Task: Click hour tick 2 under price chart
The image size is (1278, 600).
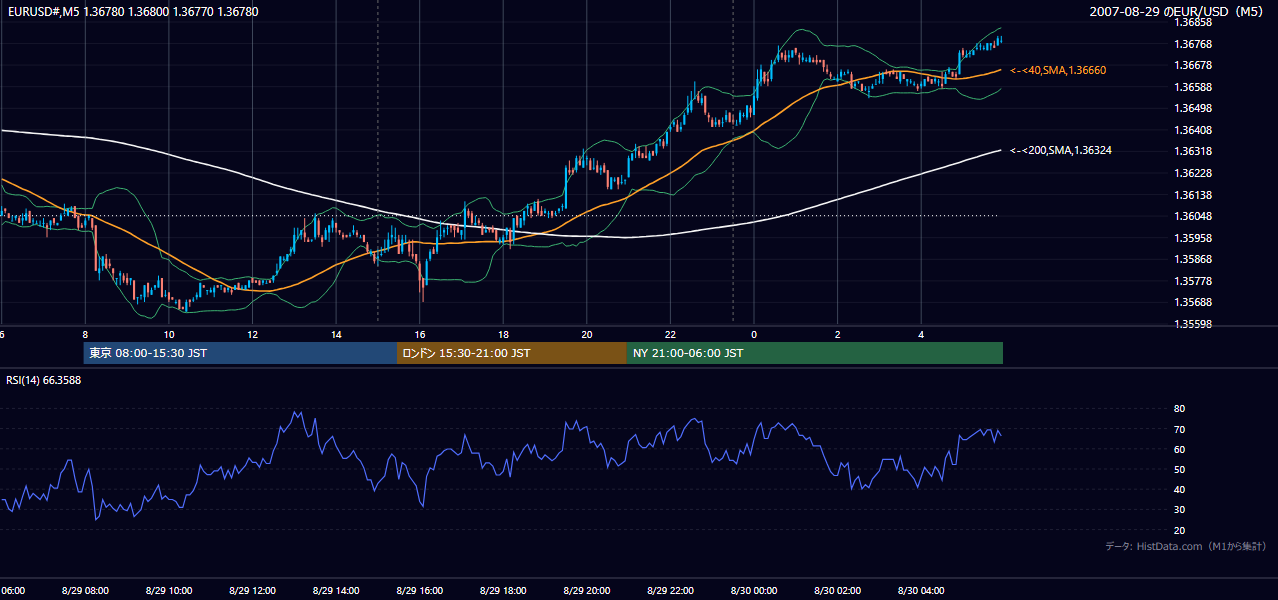Action: 837,334
